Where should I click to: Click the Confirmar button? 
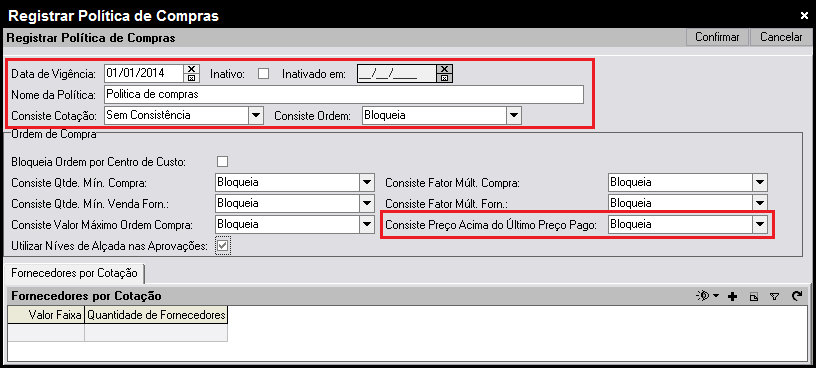(717, 37)
